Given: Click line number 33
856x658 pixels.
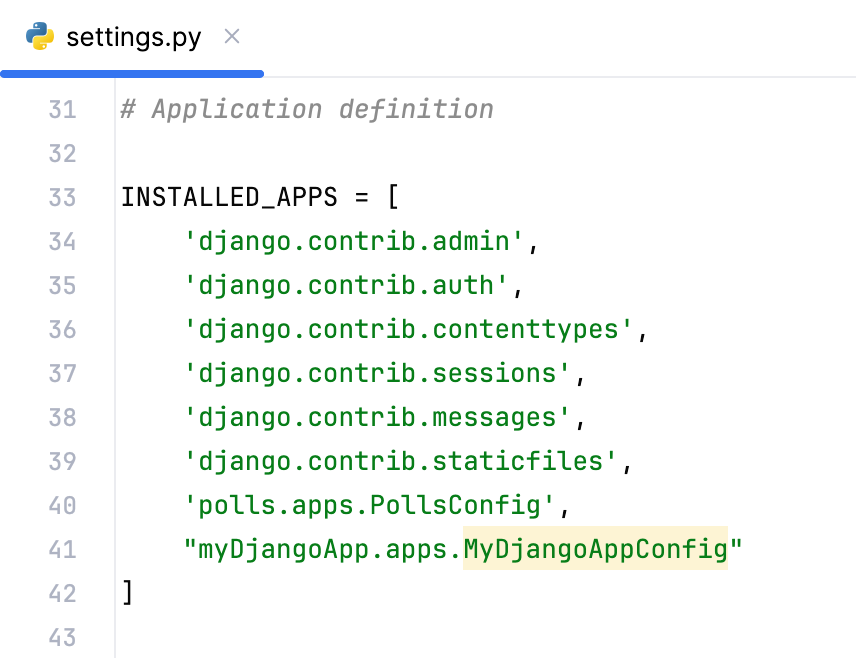Looking at the screenshot, I should [x=62, y=197].
